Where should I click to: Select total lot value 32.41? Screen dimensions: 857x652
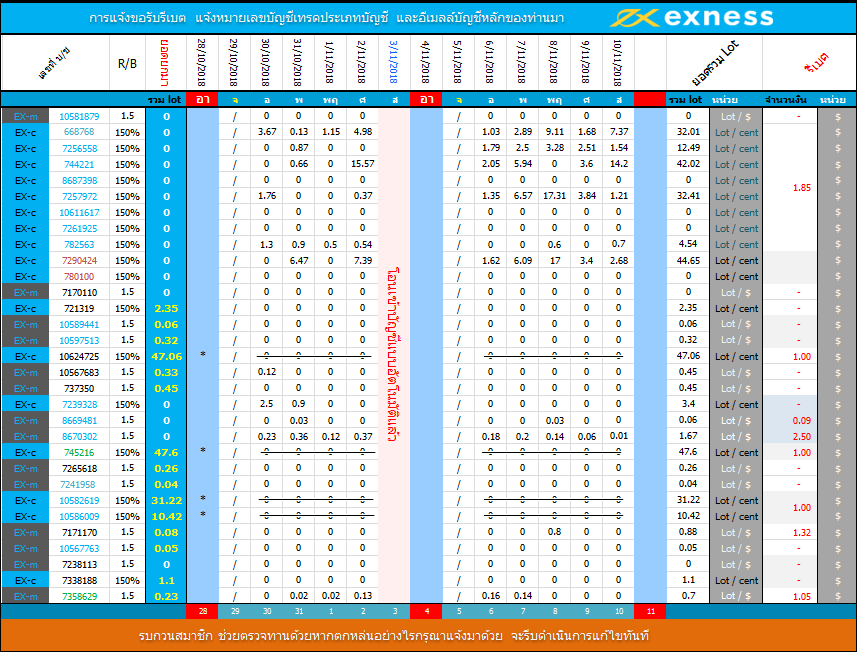tap(688, 196)
